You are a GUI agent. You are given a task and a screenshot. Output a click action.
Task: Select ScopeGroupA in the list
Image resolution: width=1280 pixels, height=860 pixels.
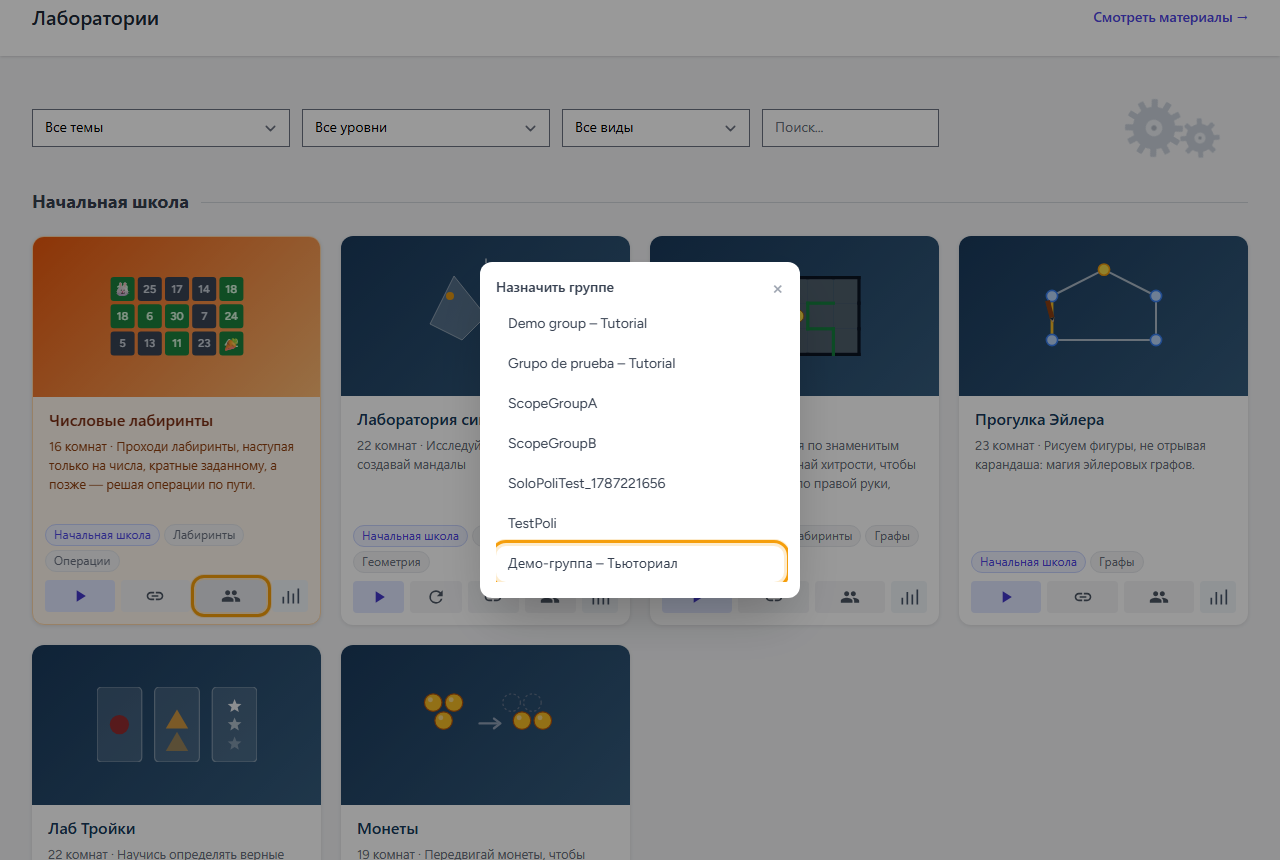click(x=640, y=403)
